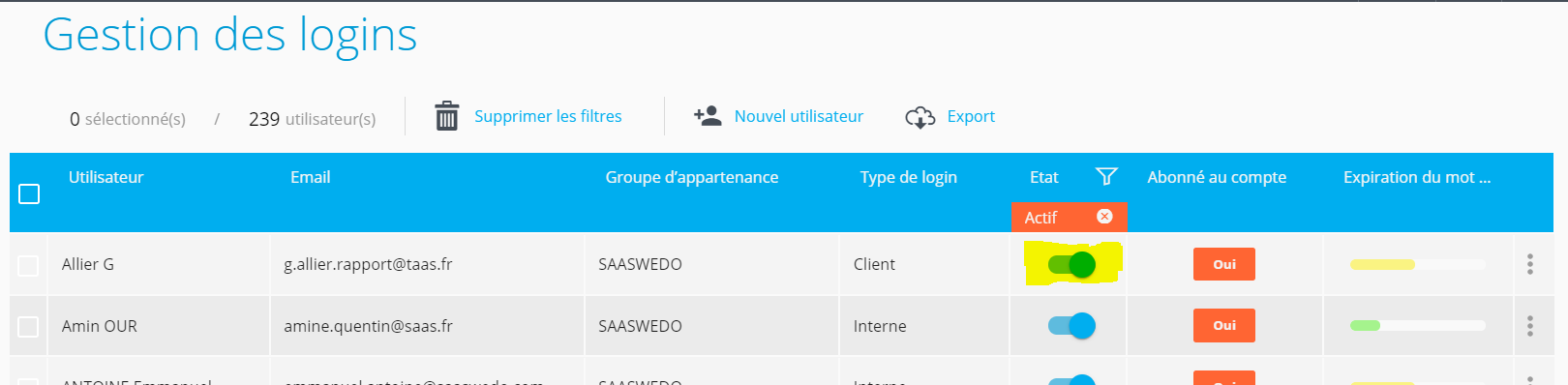The height and width of the screenshot is (385, 1568).
Task: Click the trash icon for removing filters
Action: tap(446, 116)
